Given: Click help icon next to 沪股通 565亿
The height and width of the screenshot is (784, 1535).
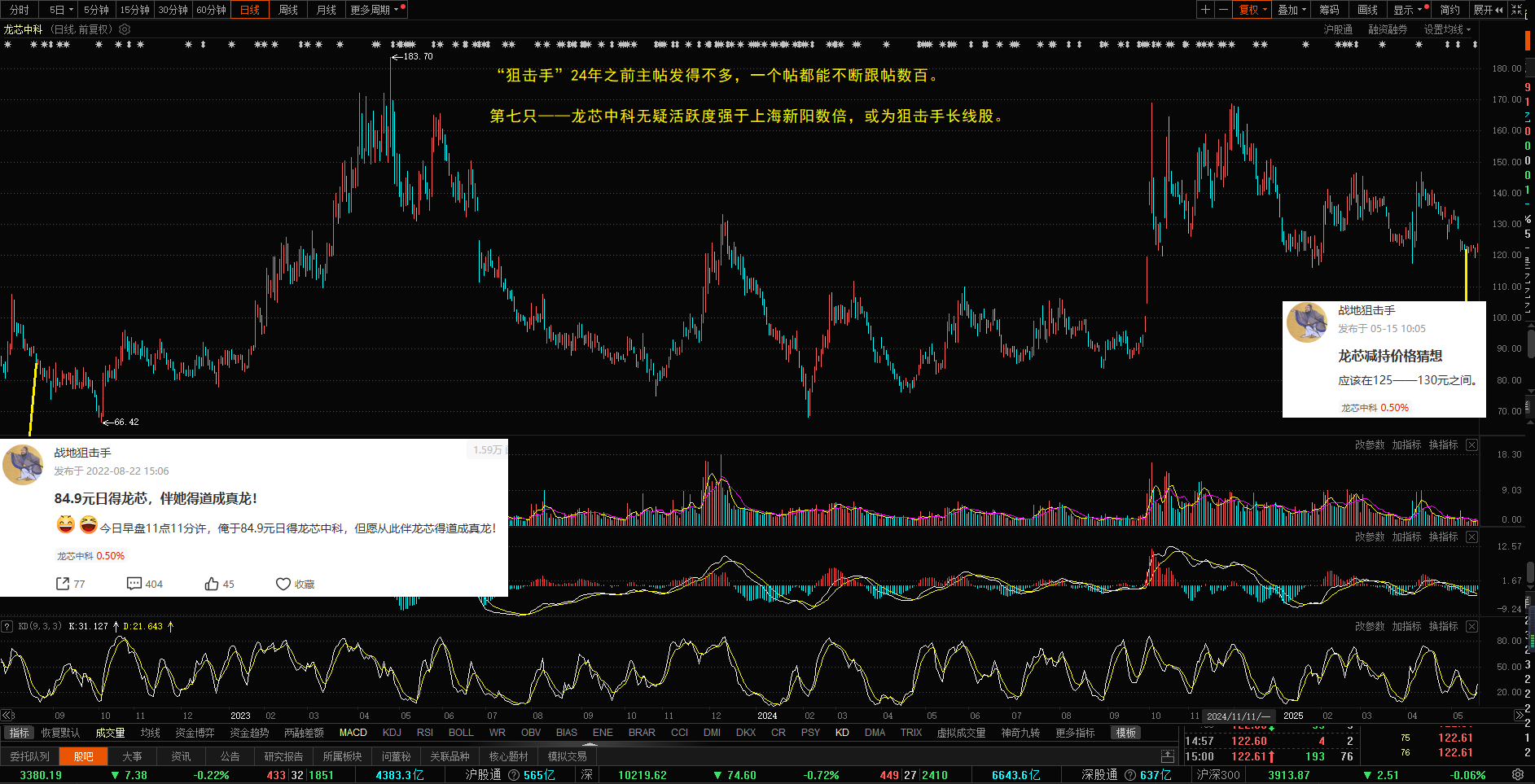Looking at the screenshot, I should [x=514, y=775].
